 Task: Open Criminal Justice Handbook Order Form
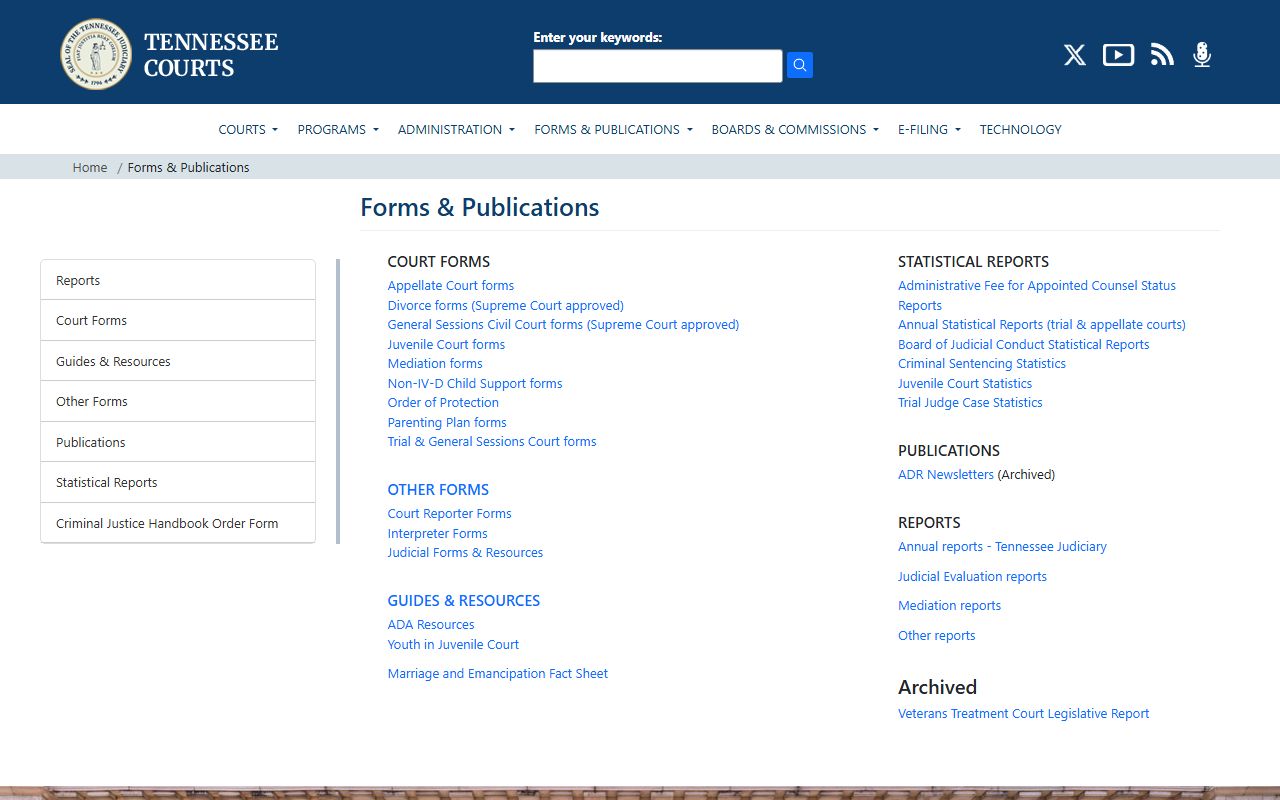(x=178, y=523)
